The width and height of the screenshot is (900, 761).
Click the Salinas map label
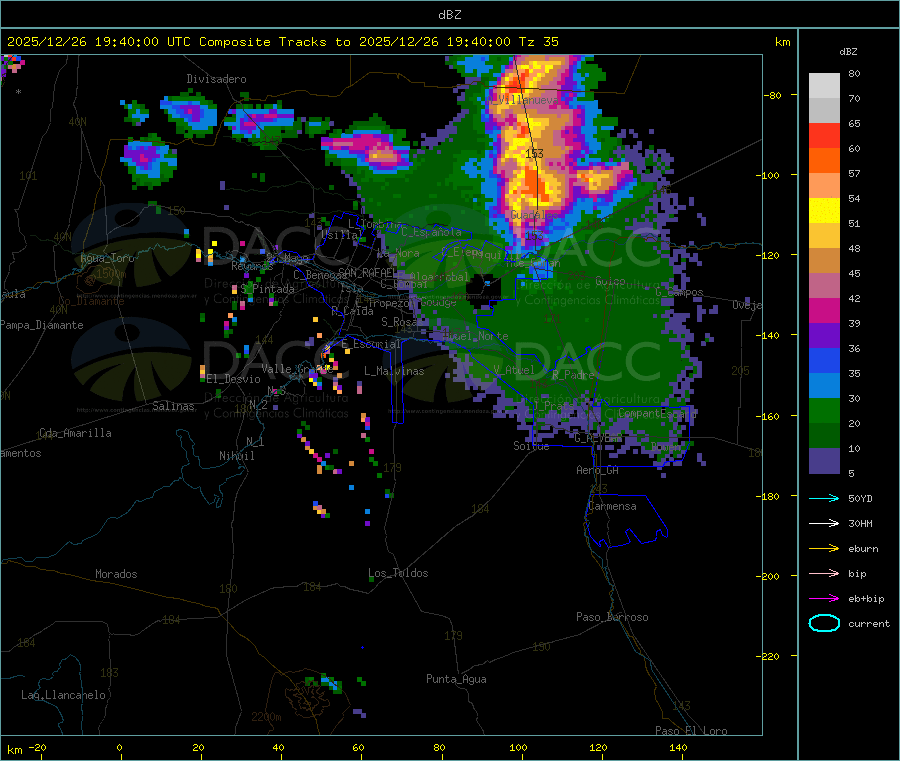point(173,406)
